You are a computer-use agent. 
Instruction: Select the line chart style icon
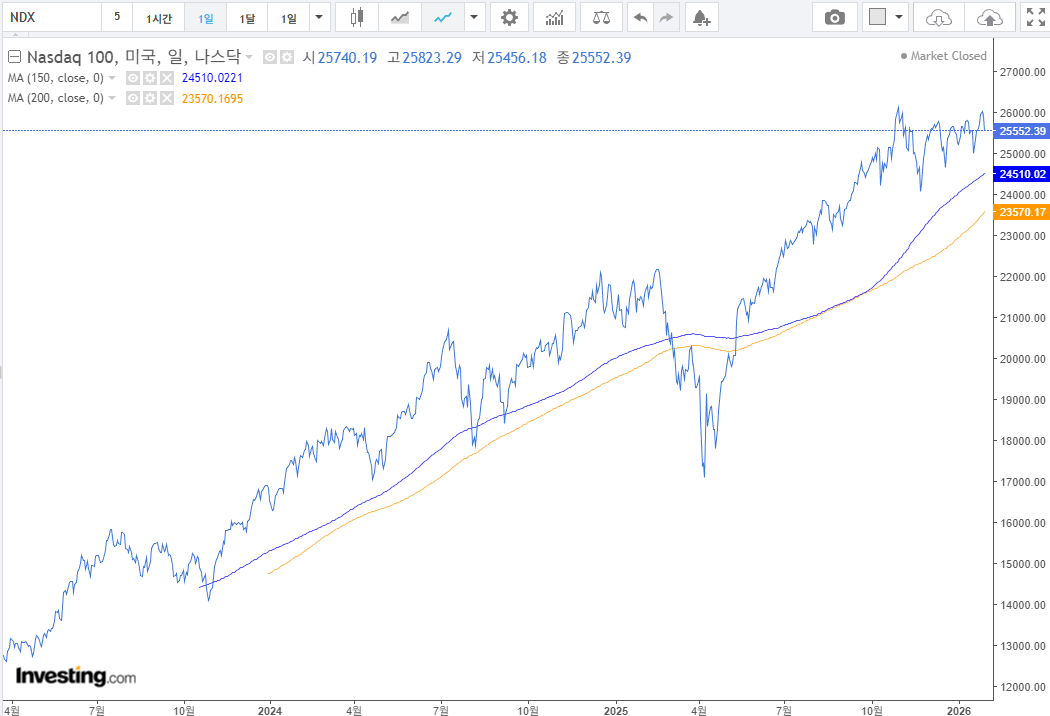pos(443,17)
